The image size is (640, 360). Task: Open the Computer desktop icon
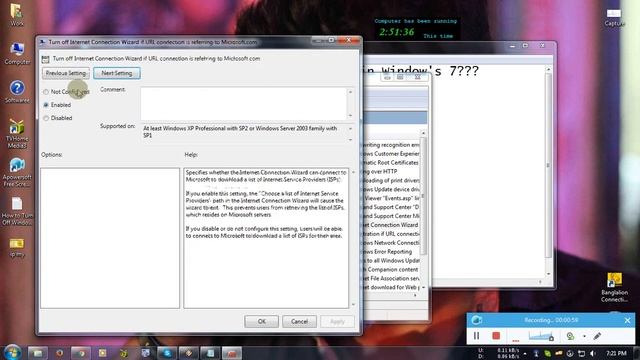[x=17, y=53]
